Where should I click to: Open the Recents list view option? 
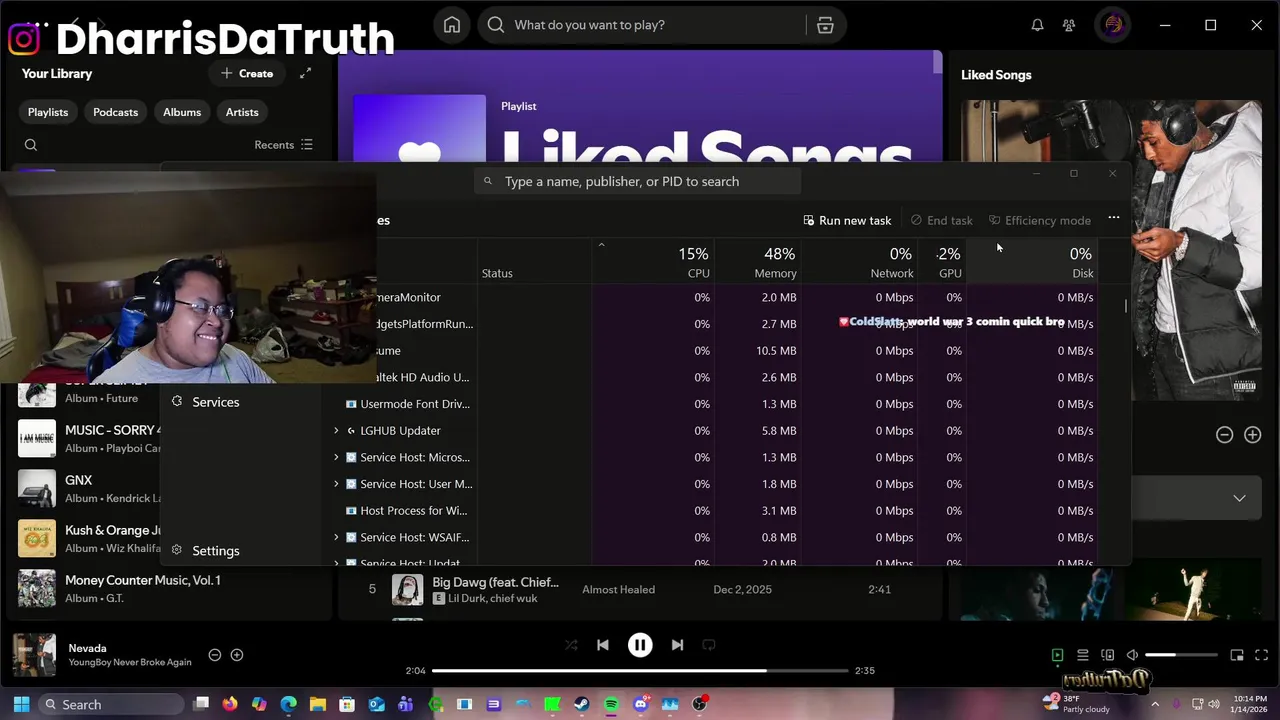(x=284, y=145)
